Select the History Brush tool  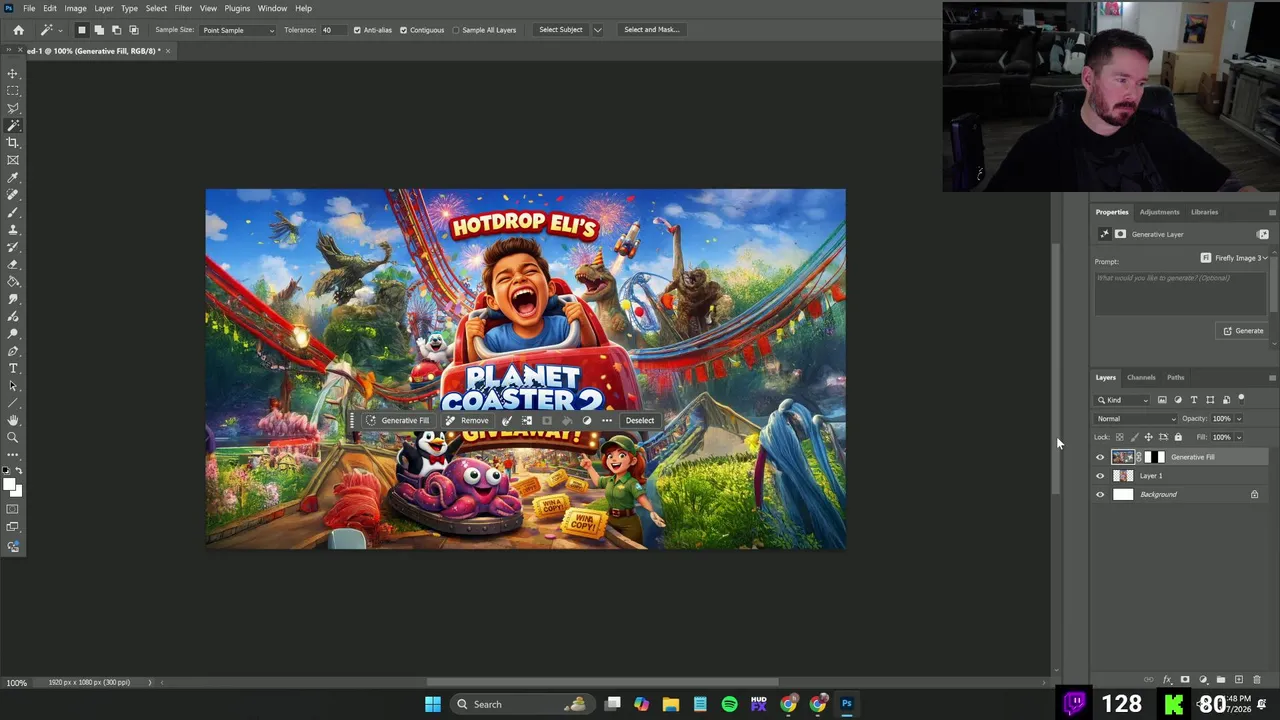(13, 247)
